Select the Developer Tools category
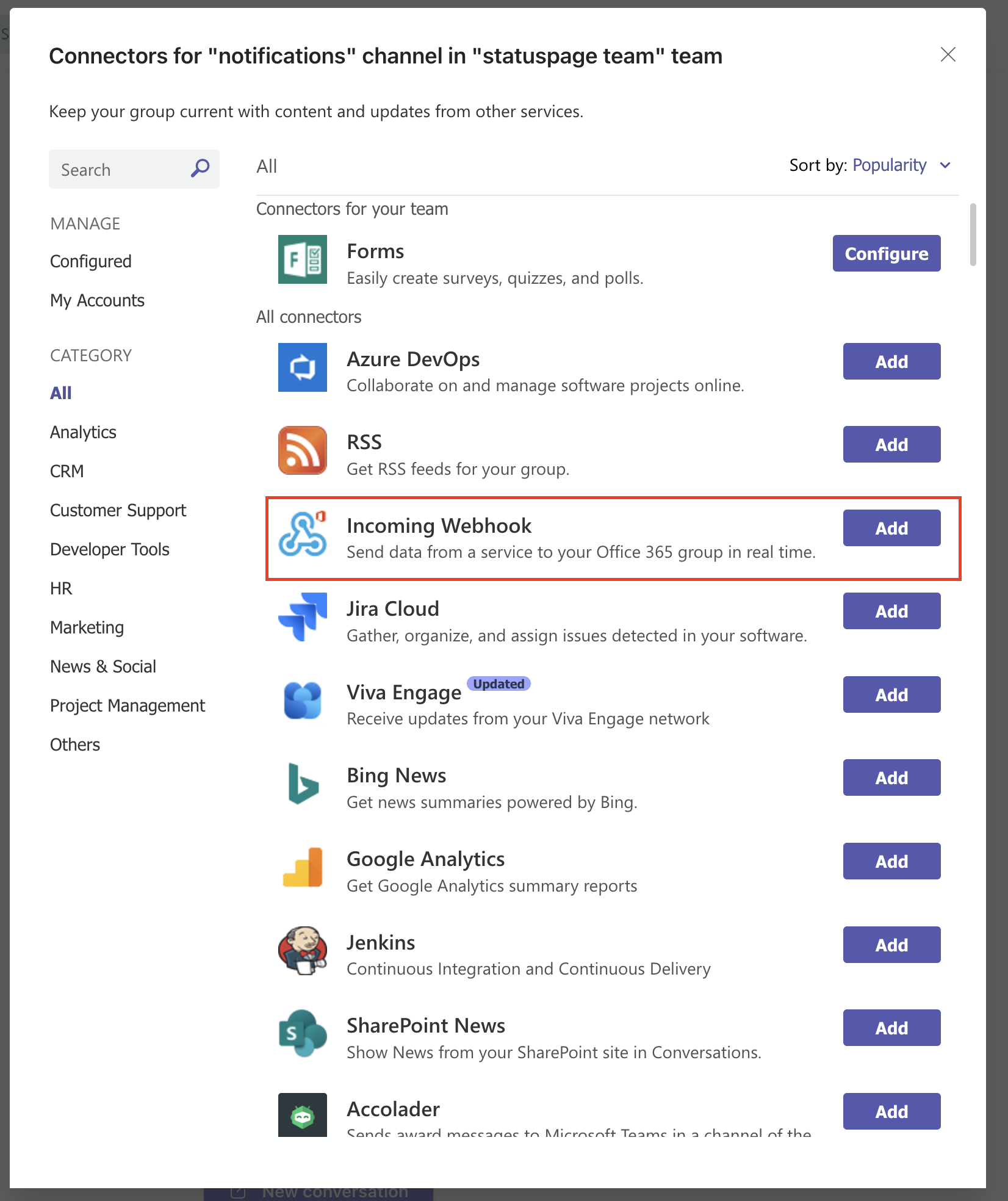Image resolution: width=1008 pixels, height=1201 pixels. (x=109, y=549)
